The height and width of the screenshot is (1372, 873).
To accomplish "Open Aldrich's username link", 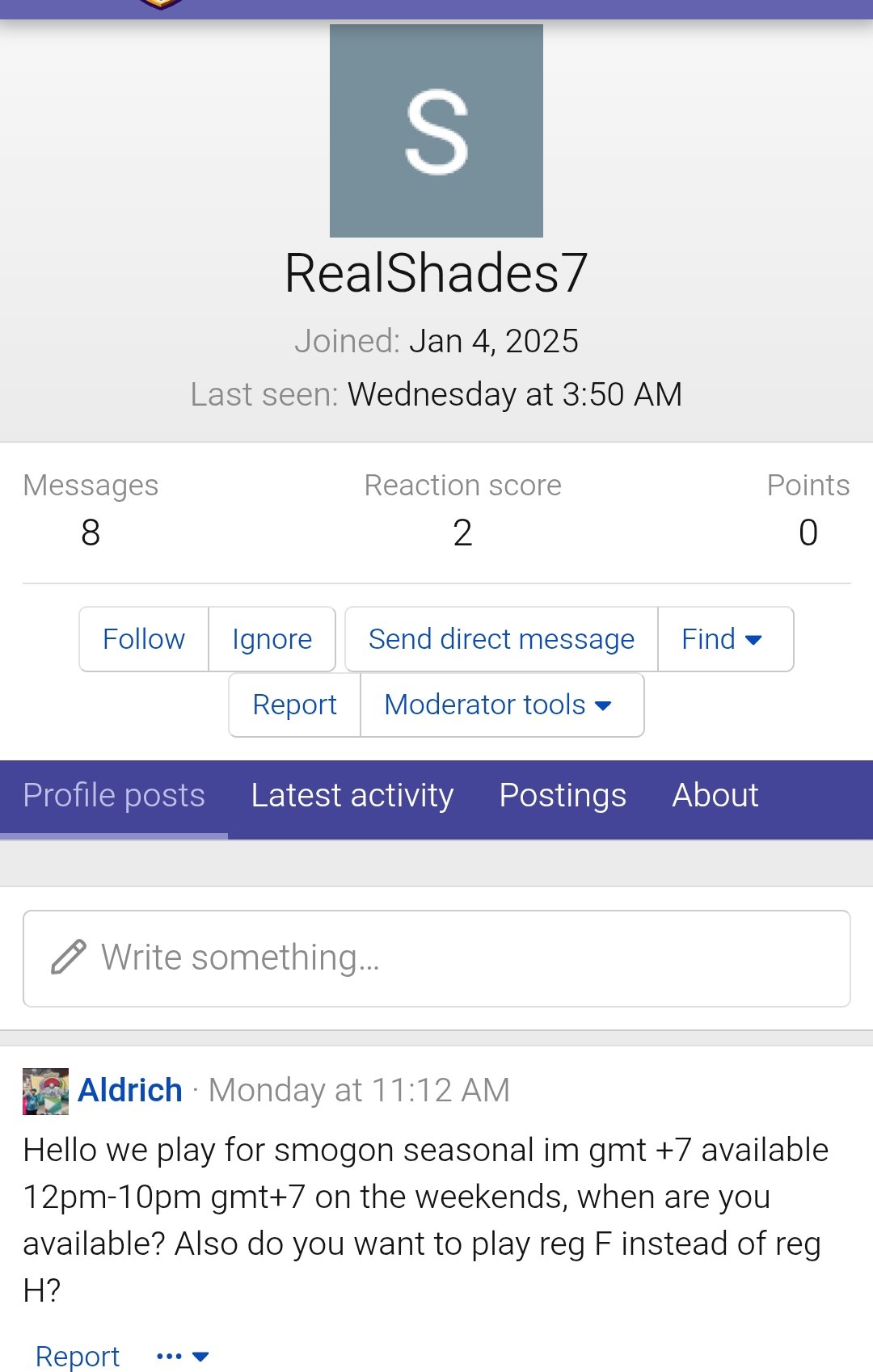I will (130, 1090).
